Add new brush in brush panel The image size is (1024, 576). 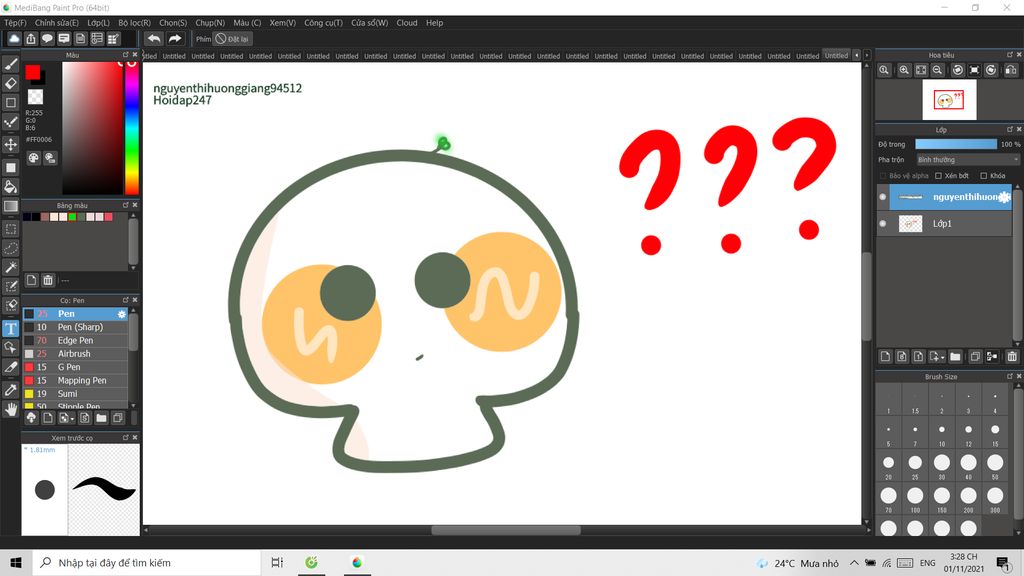(48, 418)
